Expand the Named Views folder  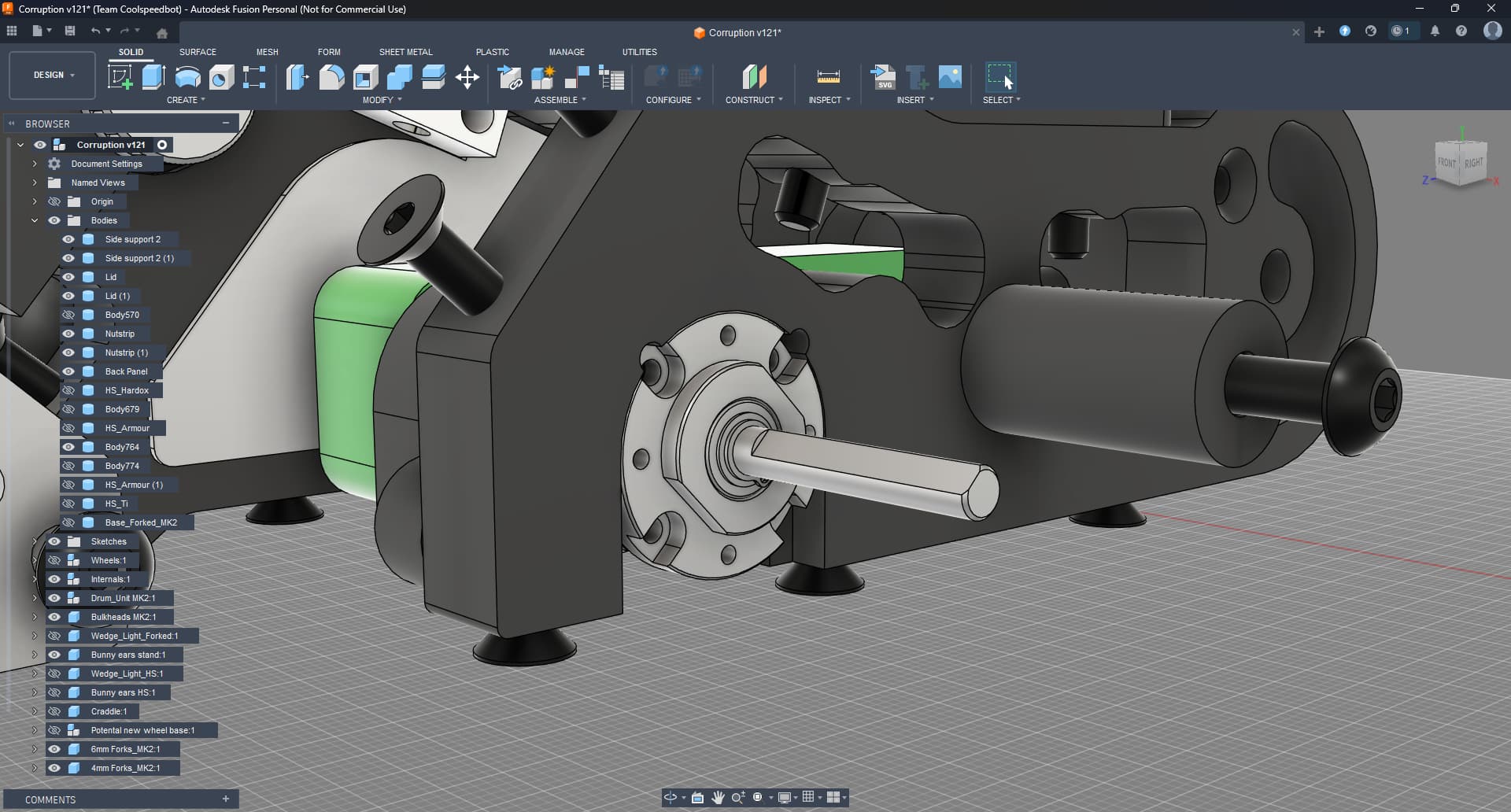(35, 183)
